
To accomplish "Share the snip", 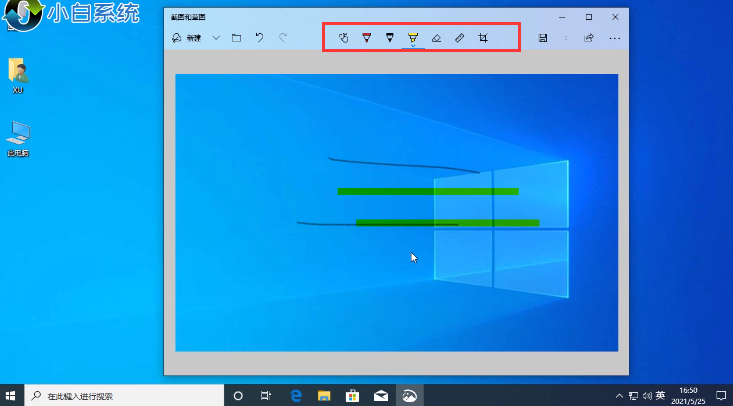I will tap(589, 38).
